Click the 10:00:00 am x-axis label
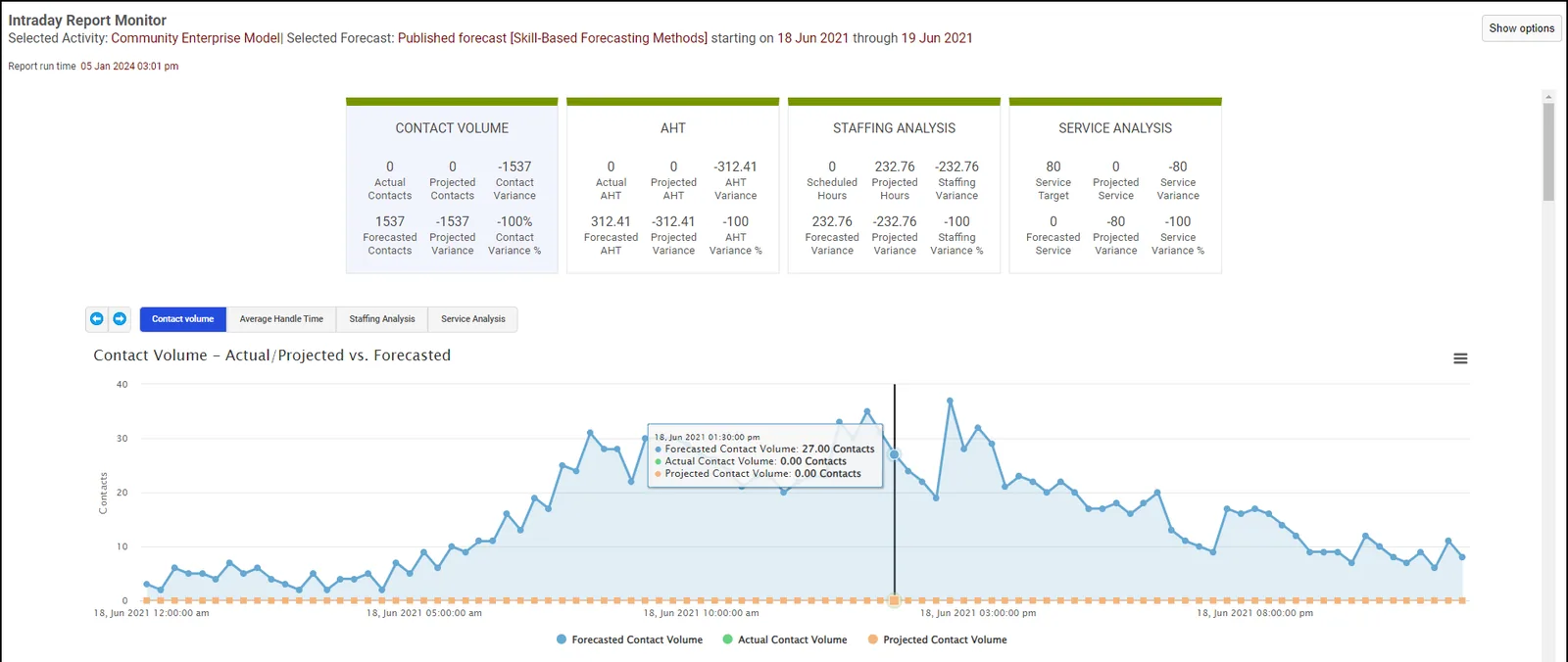This screenshot has height=662, width=1568. [701, 613]
